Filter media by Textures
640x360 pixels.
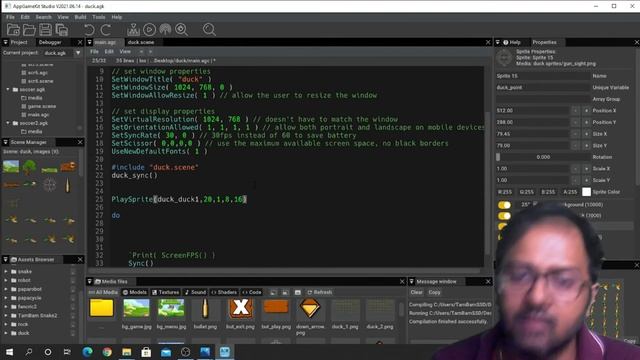pyautogui.click(x=165, y=292)
